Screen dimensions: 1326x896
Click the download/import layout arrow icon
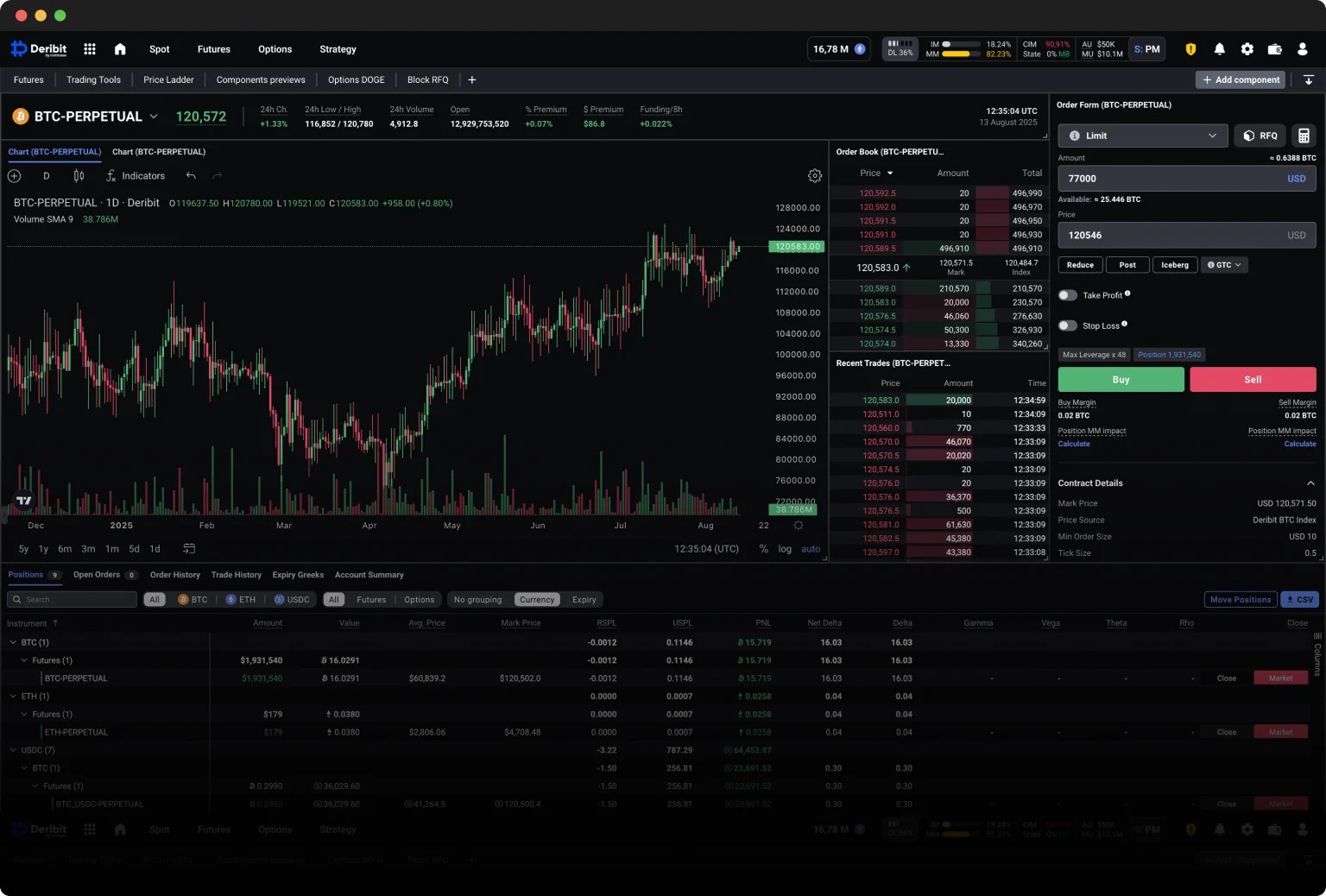1309,79
